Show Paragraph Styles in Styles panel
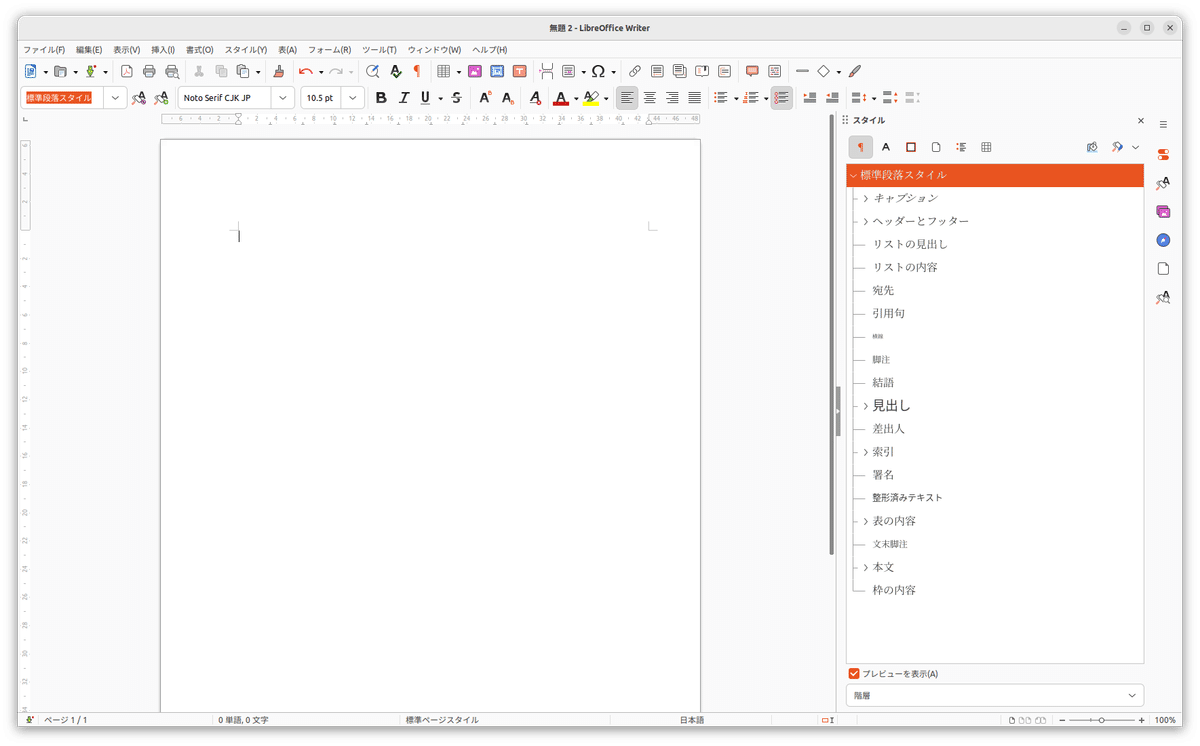The image size is (1200, 746). point(860,147)
